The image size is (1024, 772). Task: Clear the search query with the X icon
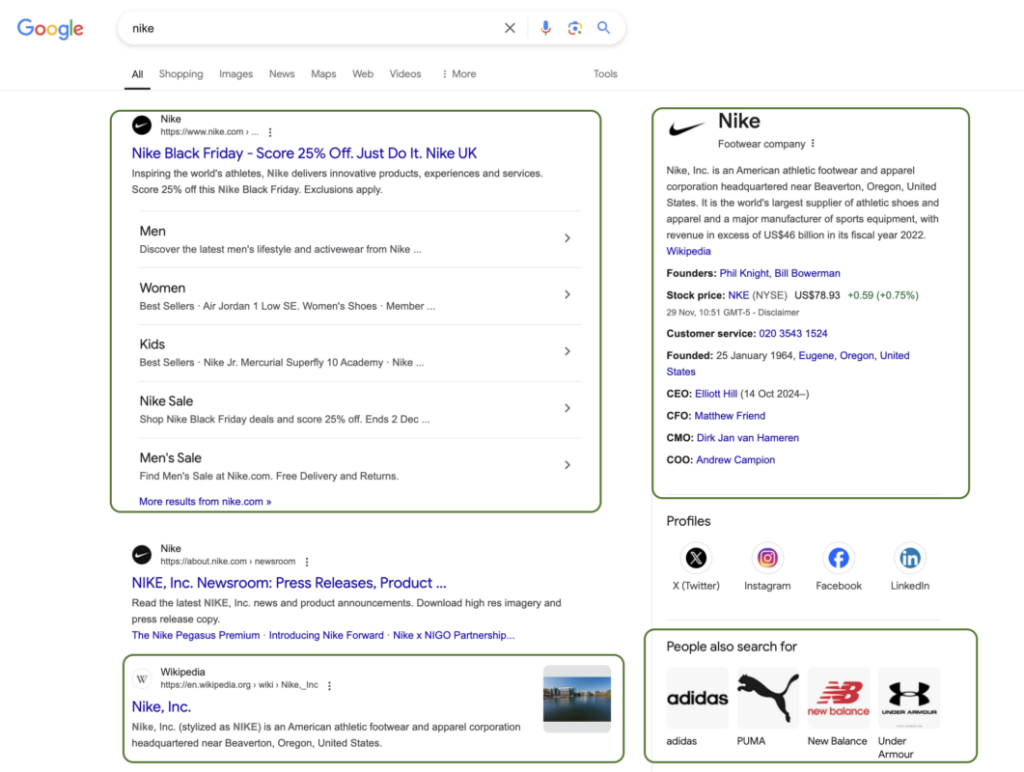(x=510, y=27)
